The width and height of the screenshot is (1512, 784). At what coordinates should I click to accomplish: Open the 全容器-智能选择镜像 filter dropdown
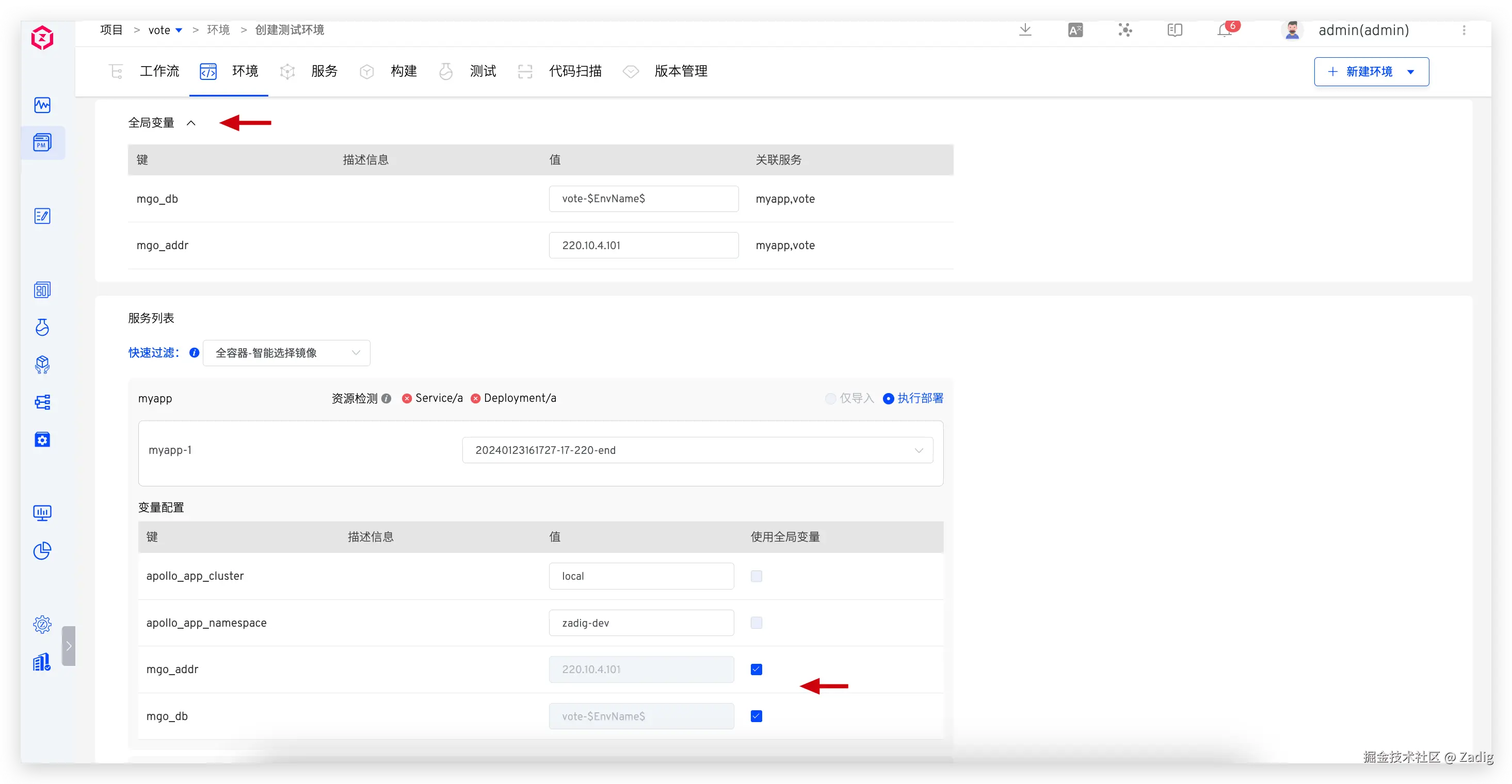[286, 353]
